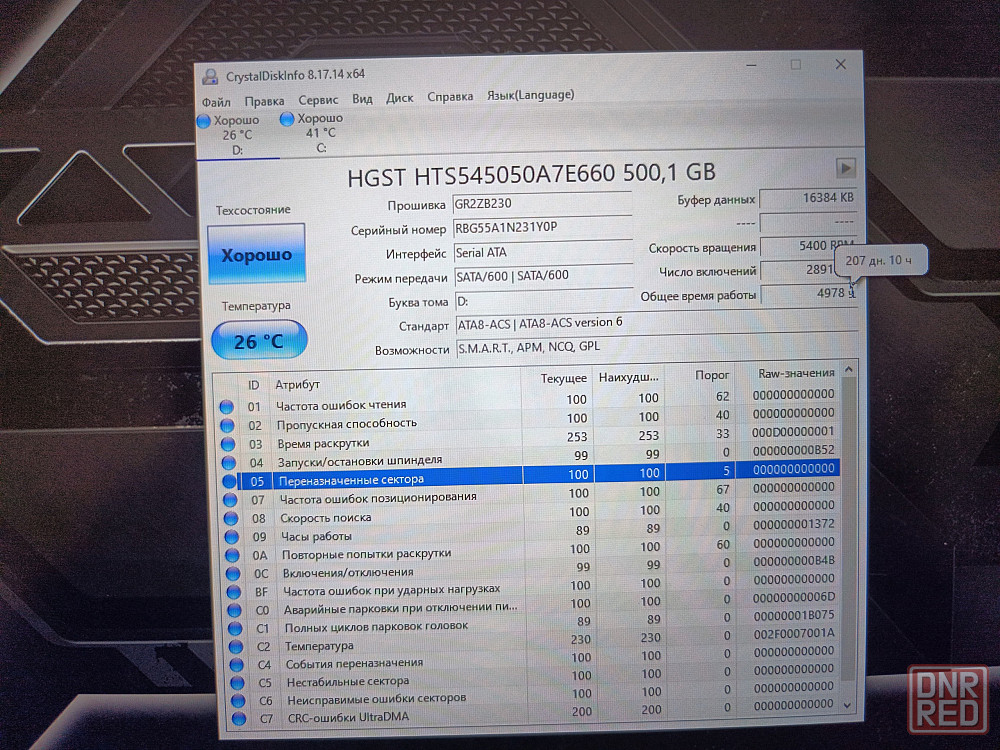The image size is (1000, 750).
Task: Select the Переназначенные сектора row
Action: click(x=530, y=475)
